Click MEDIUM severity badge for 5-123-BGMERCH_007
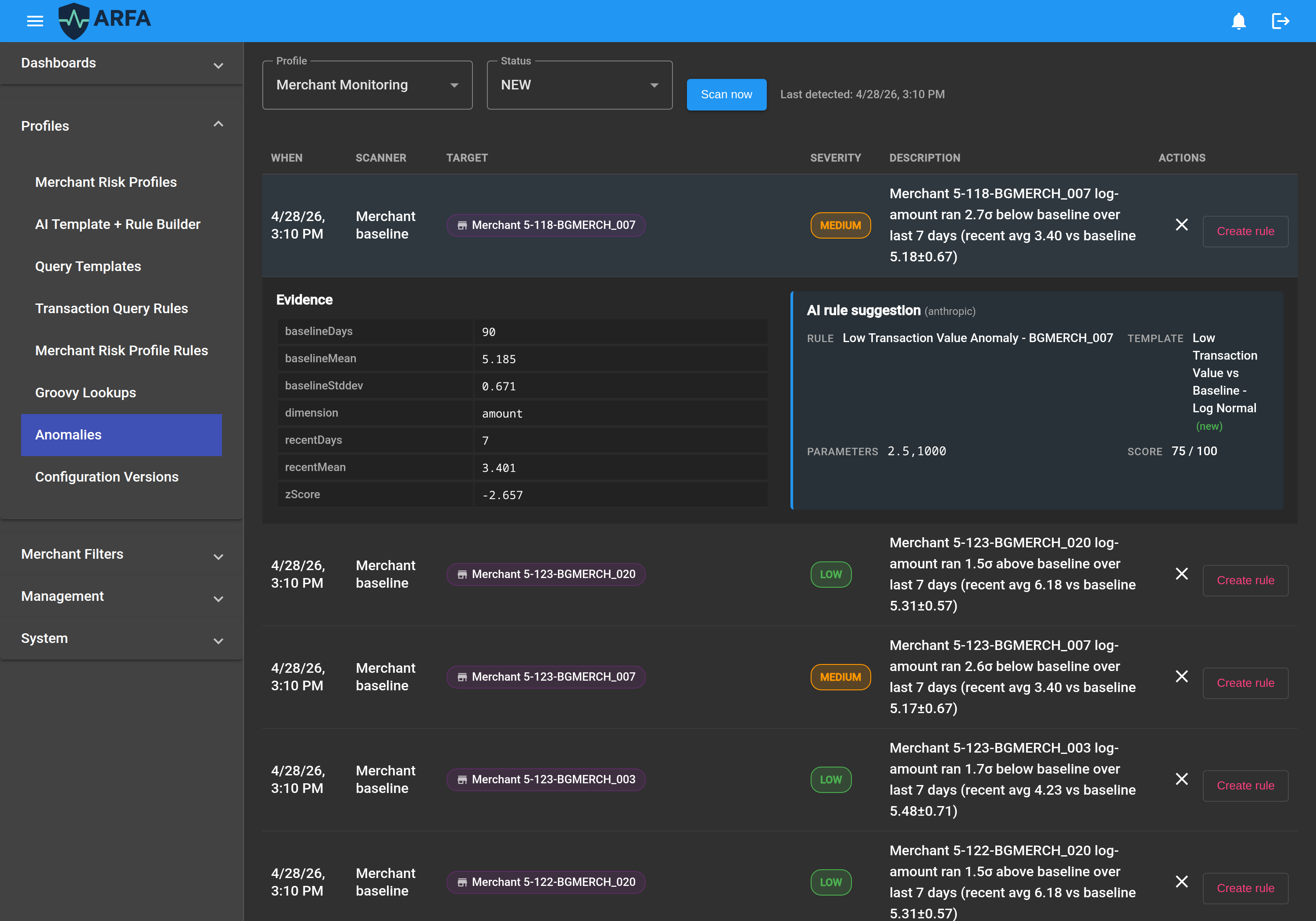1316x921 pixels. coord(840,677)
